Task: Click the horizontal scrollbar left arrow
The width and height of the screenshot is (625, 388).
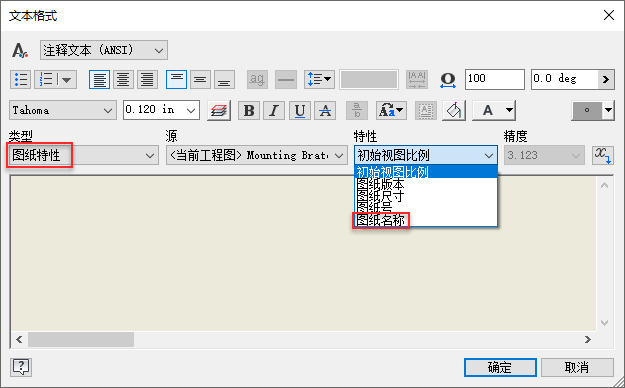Action: (x=19, y=339)
